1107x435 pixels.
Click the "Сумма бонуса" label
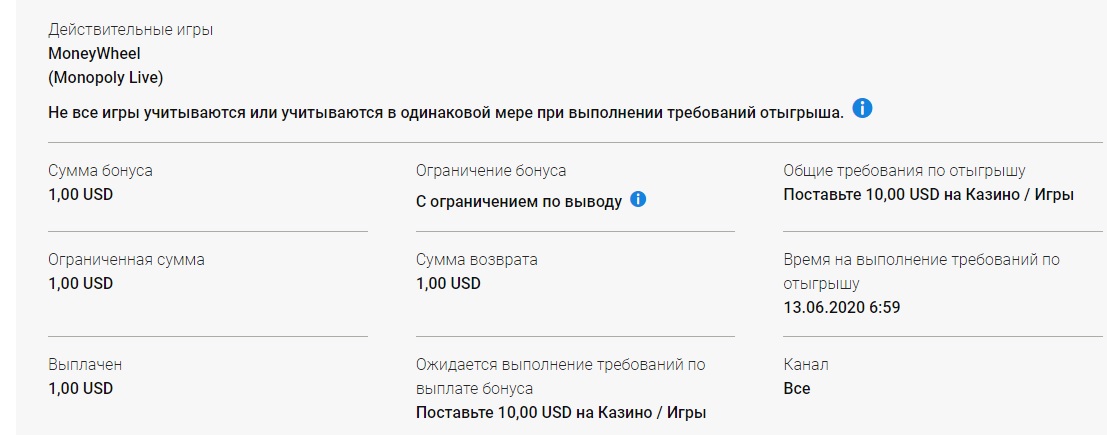[100, 171]
